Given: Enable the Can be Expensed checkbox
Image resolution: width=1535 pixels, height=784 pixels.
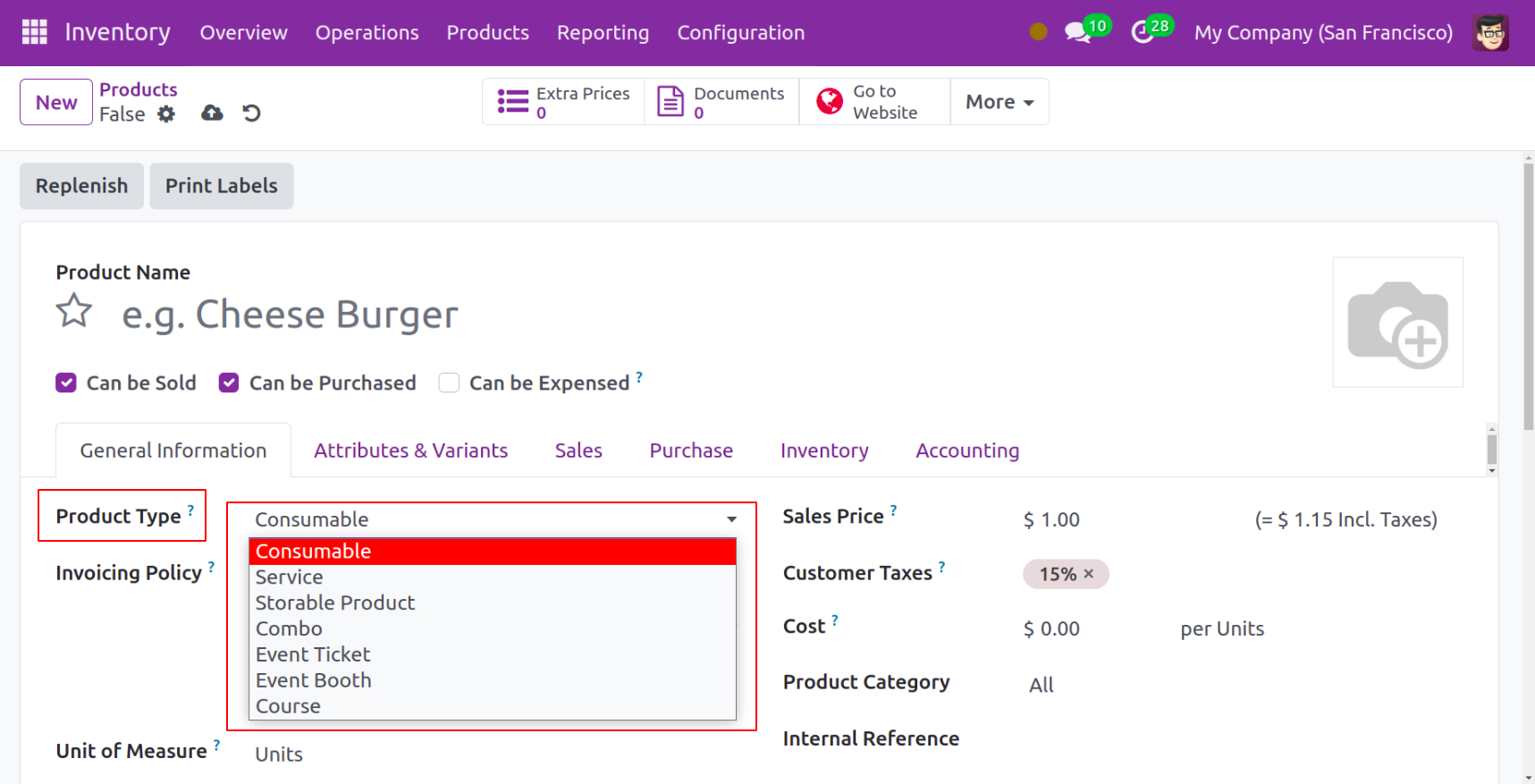Looking at the screenshot, I should tap(449, 384).
